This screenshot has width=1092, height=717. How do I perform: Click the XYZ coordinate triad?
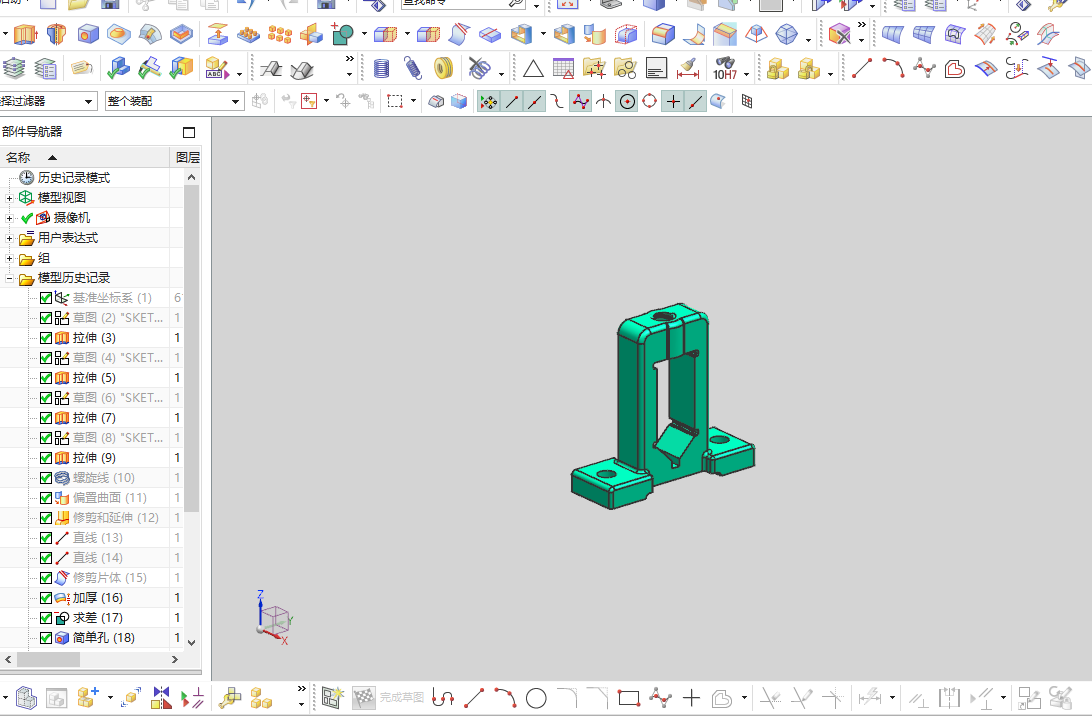(x=274, y=617)
